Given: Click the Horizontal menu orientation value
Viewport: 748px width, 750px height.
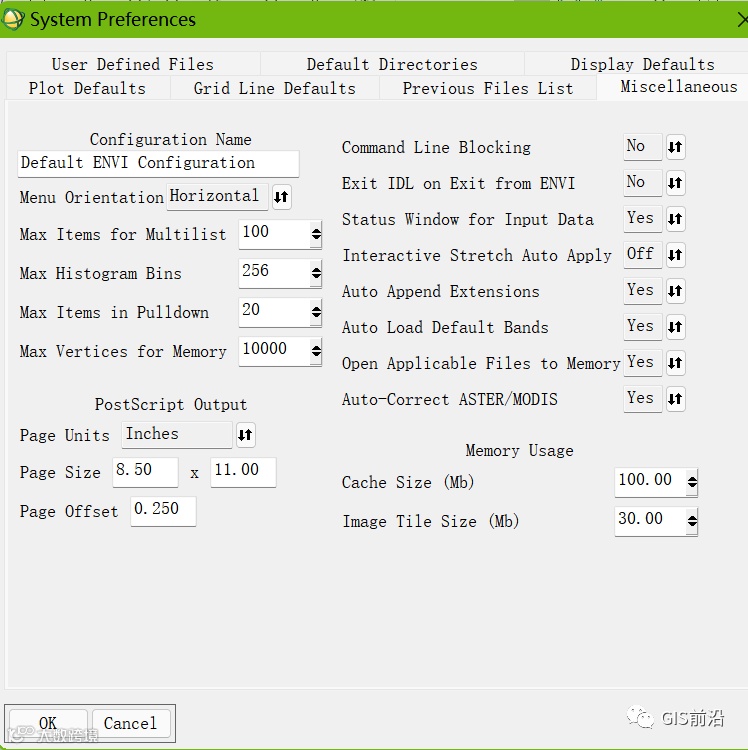Looking at the screenshot, I should [217, 197].
